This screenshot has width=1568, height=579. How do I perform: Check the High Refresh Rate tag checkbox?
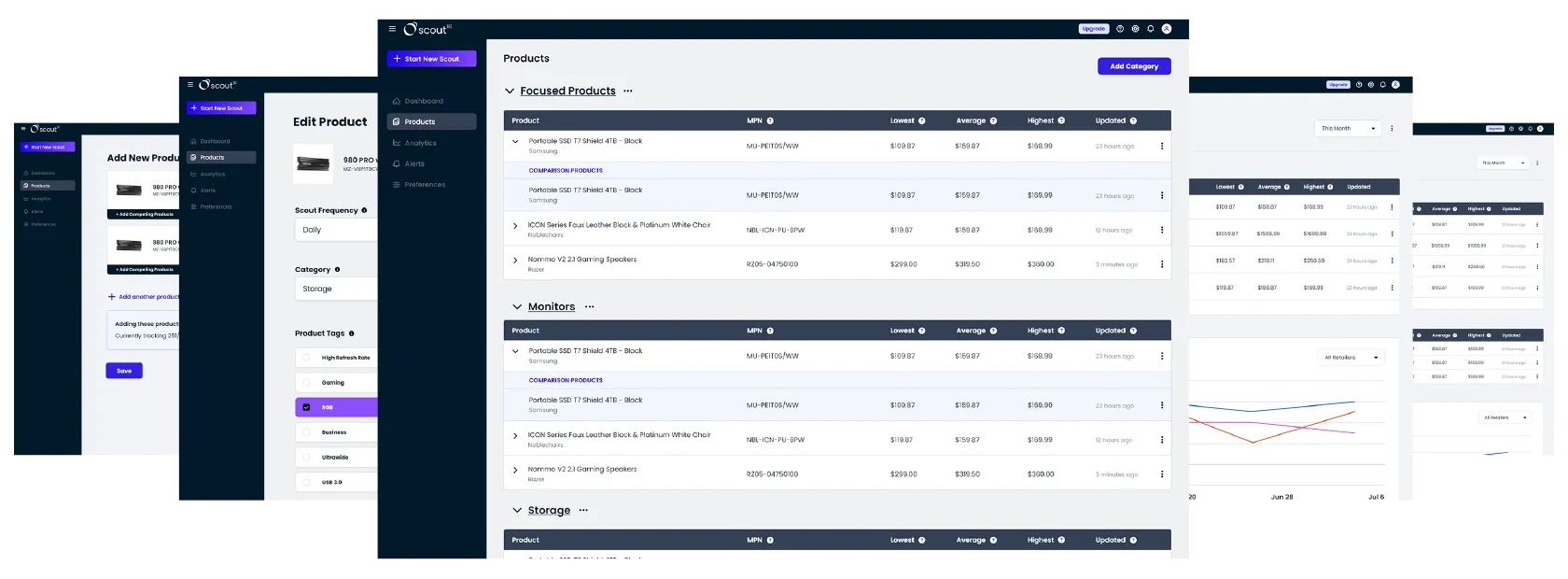(x=306, y=358)
